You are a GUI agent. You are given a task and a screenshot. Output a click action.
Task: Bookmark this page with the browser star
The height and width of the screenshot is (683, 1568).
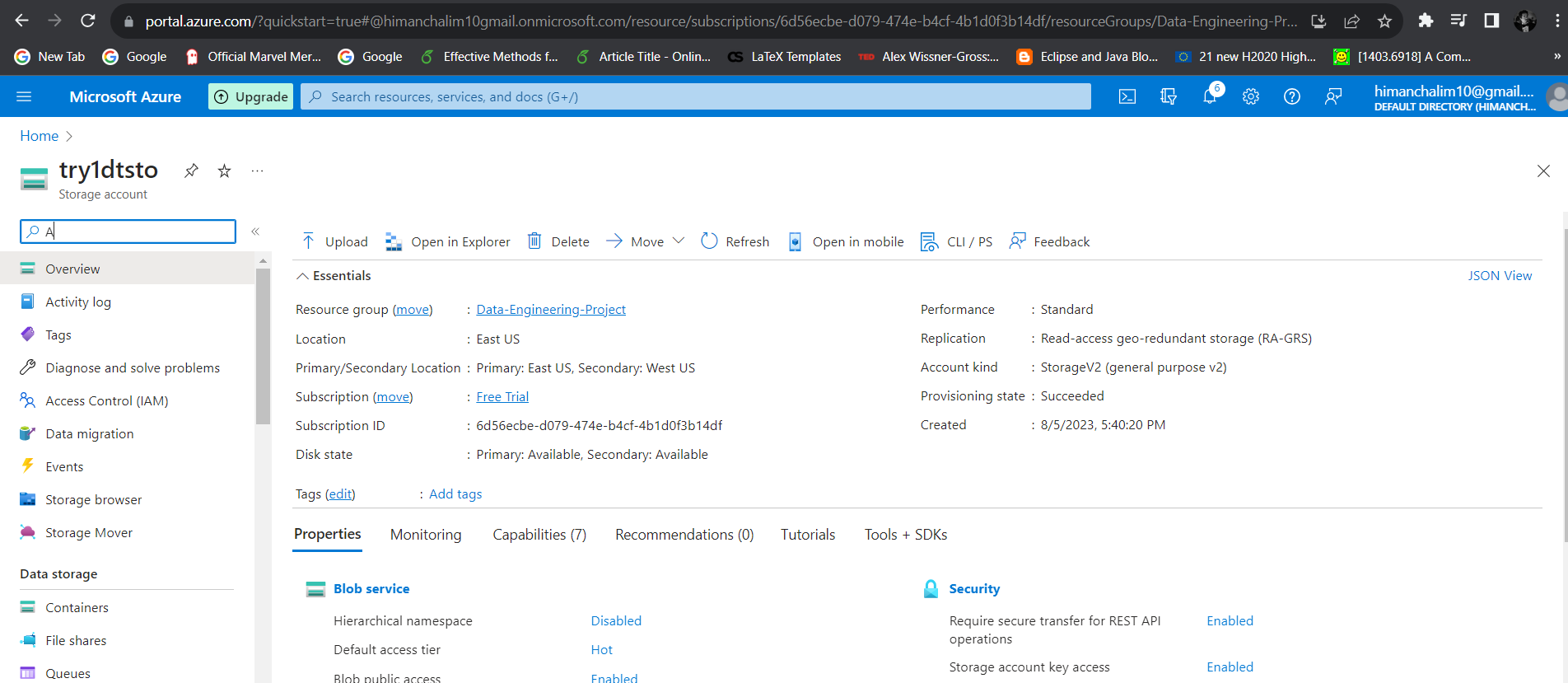click(1384, 21)
